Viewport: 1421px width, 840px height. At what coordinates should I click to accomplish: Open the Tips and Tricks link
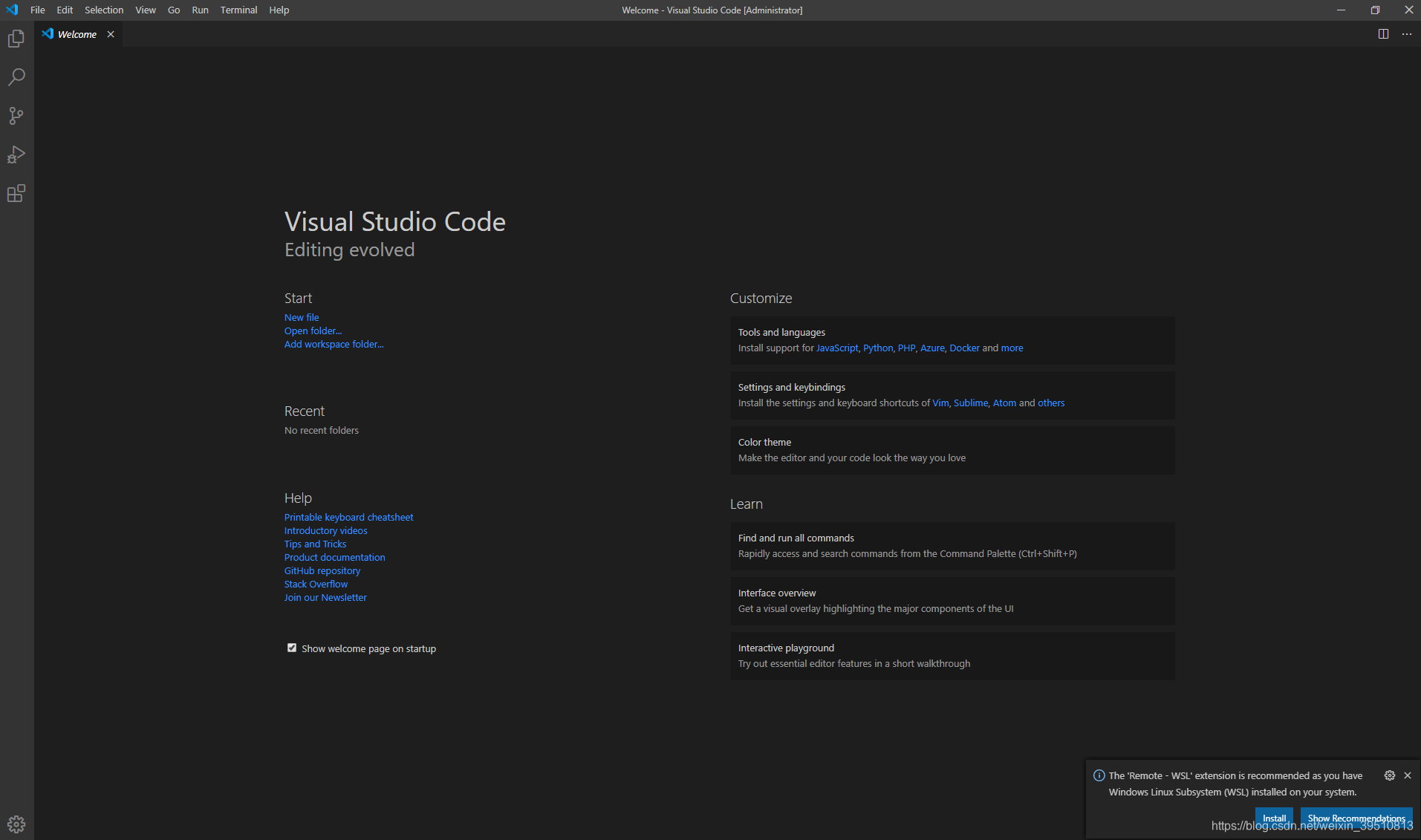(315, 544)
